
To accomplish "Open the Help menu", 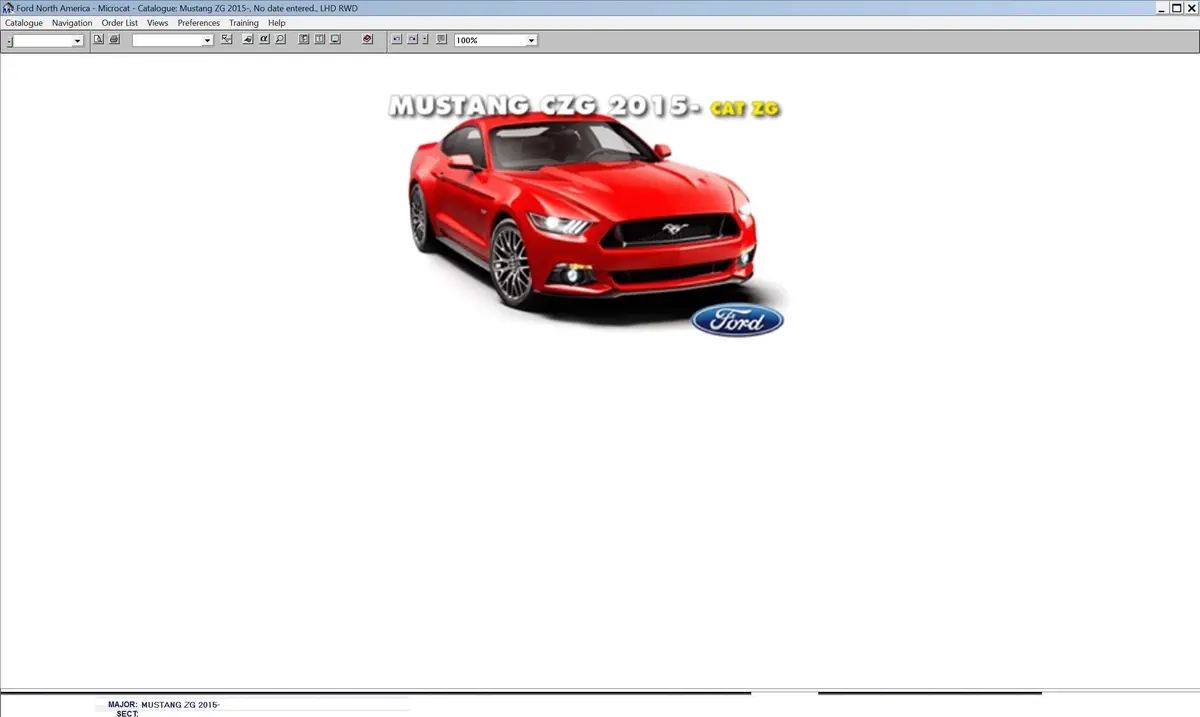I will [277, 23].
